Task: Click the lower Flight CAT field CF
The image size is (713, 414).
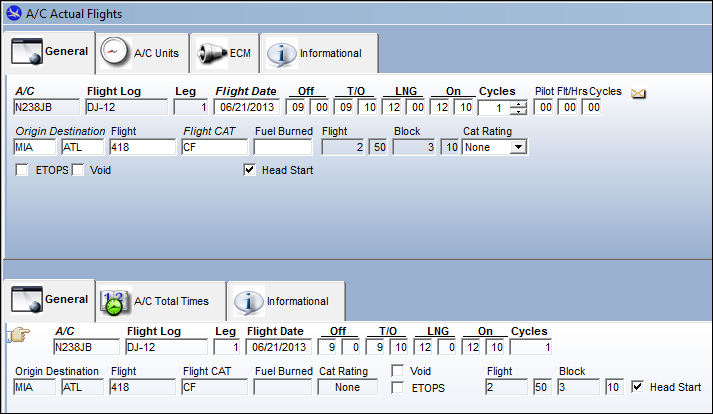Action: [215, 387]
